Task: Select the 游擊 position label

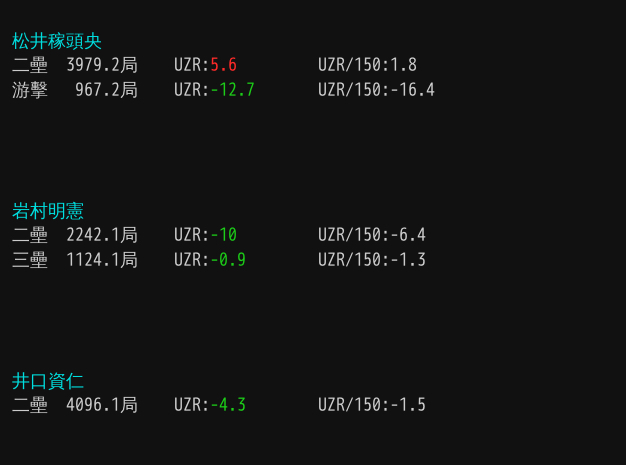Action: pyautogui.click(x=30, y=90)
